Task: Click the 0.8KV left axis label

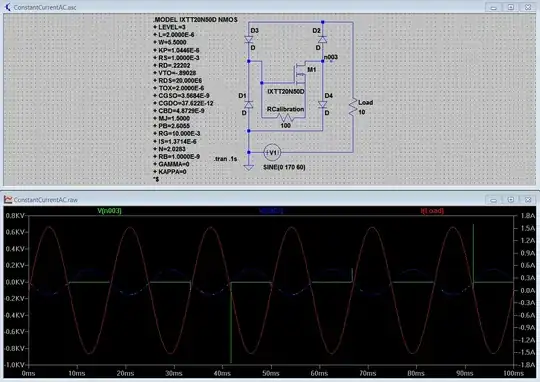Action: [x=15, y=216]
